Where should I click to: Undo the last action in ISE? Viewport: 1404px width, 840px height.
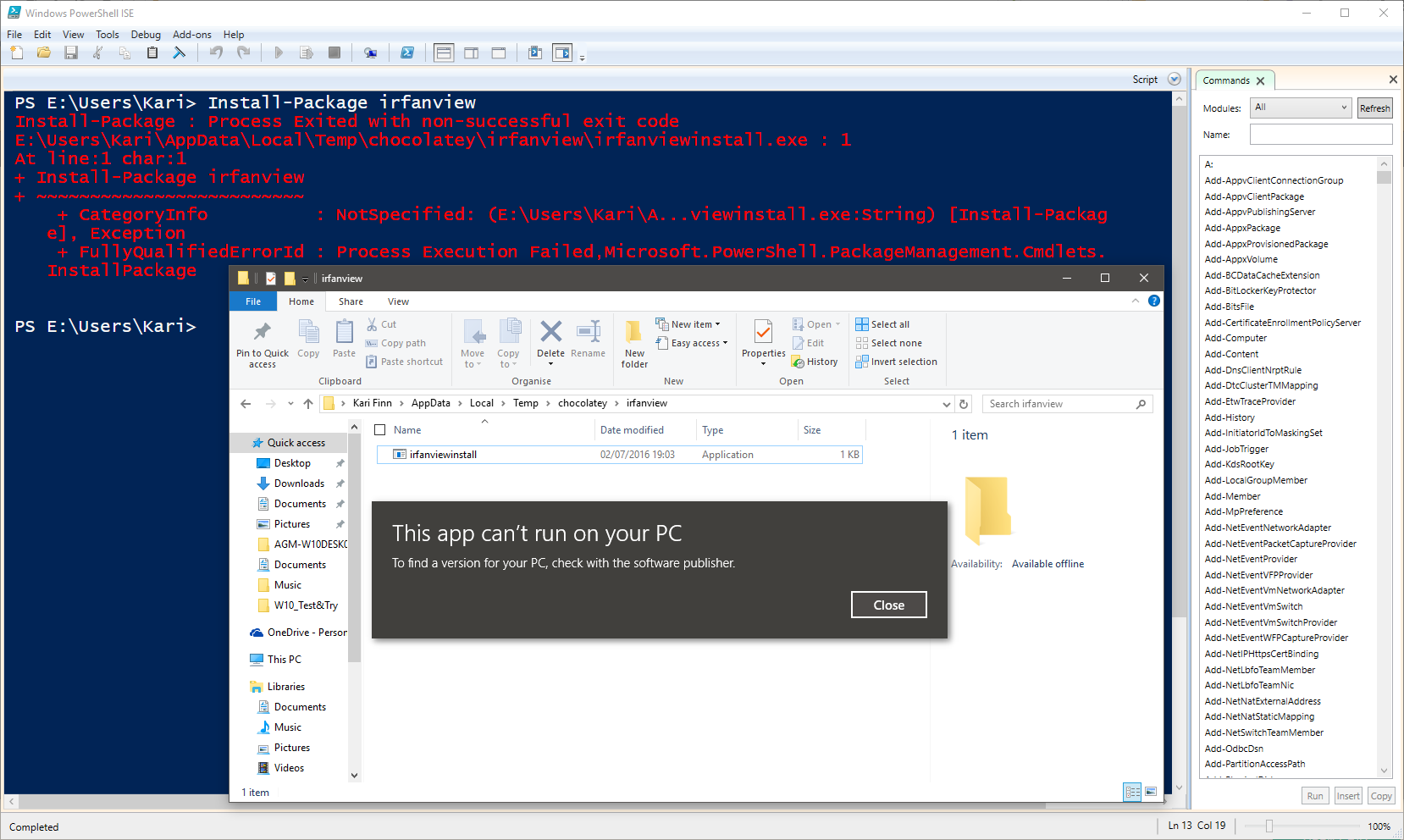(x=216, y=52)
